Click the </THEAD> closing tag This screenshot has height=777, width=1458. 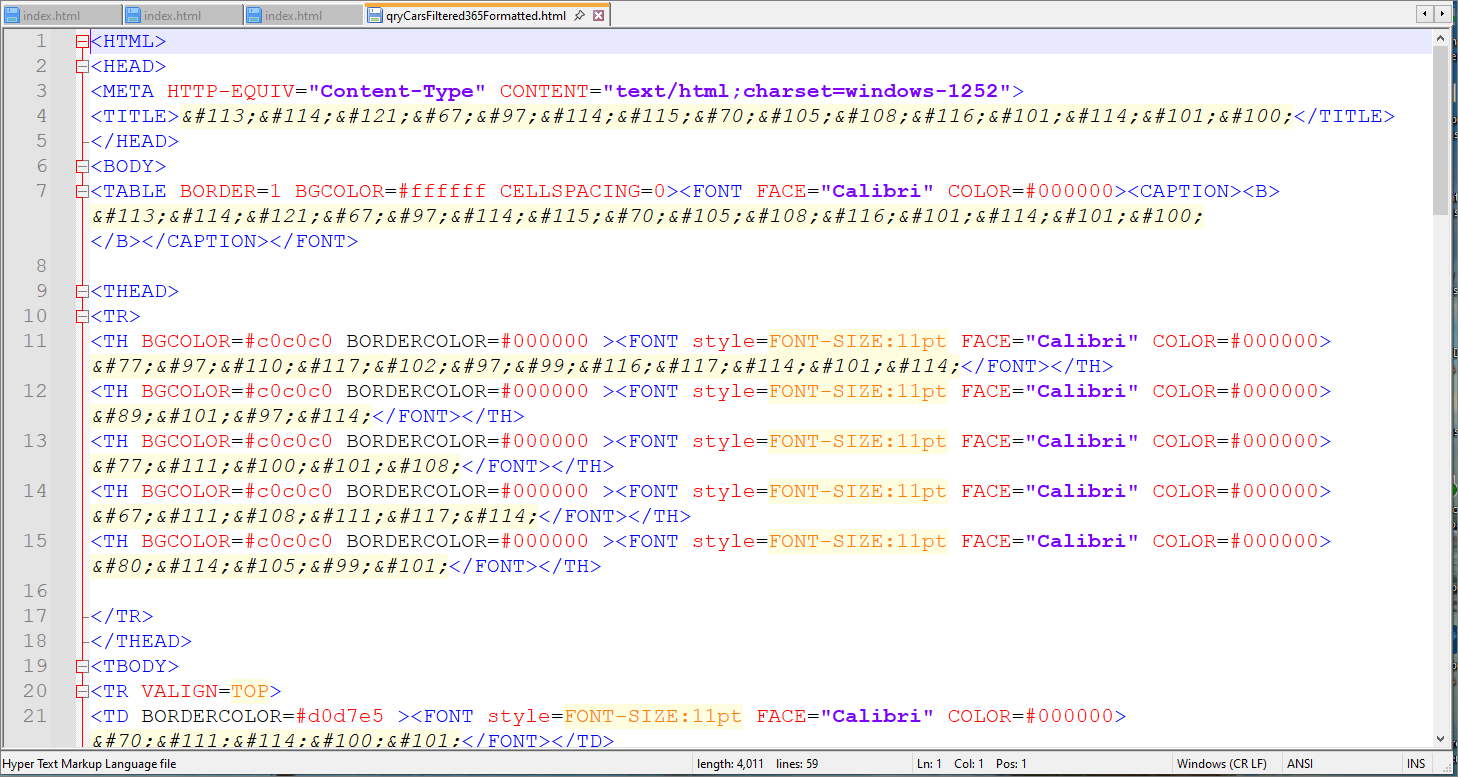click(141, 641)
